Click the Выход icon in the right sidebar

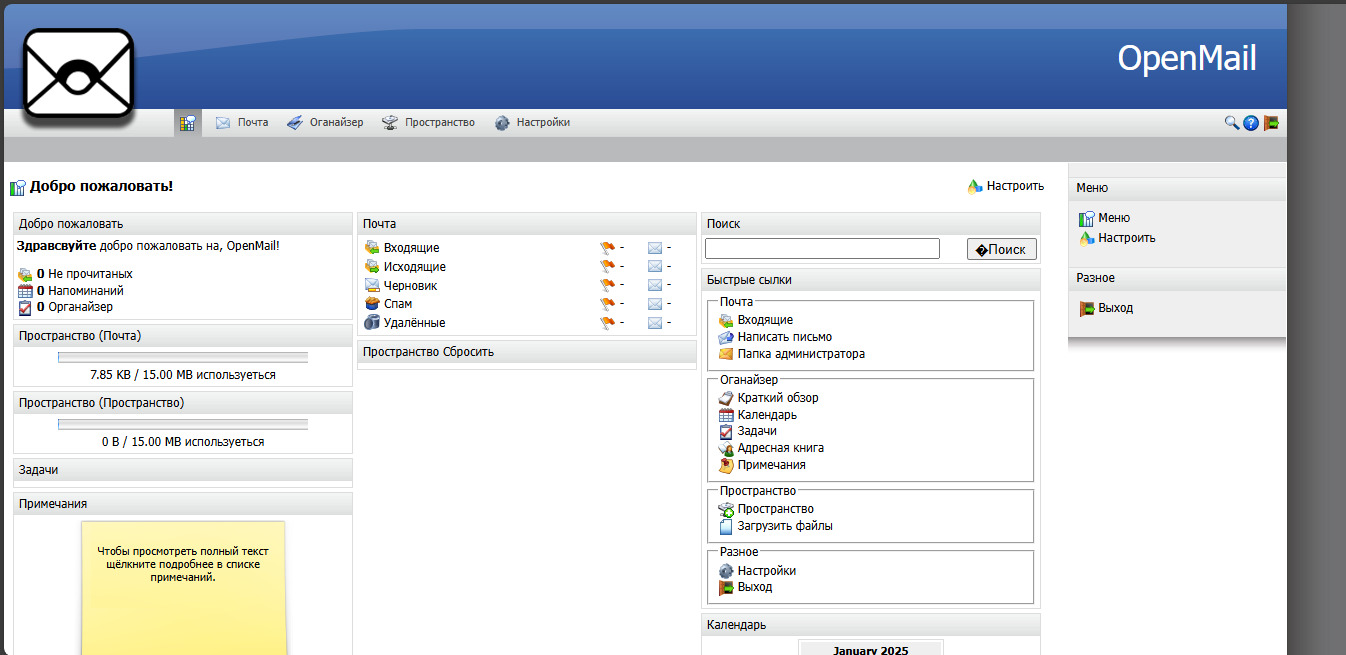coord(1087,309)
